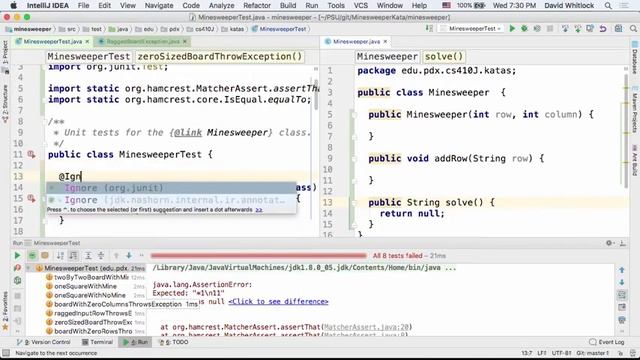Open the MinesweeperTest run configuration dropdown
Screen dimensions: 640x360
(x=471, y=29)
